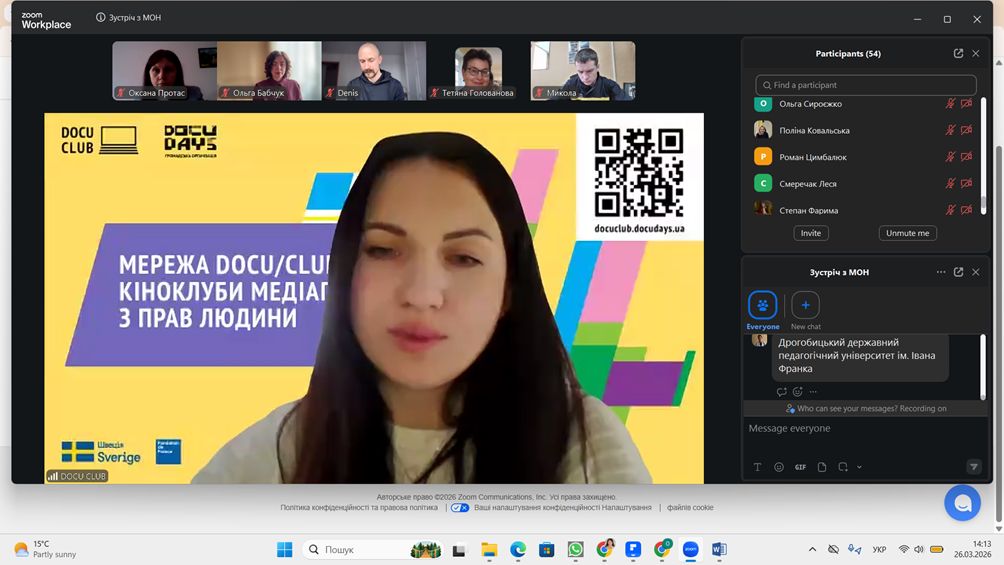The width and height of the screenshot is (1004, 565).
Task: Expand the screenshot tool dropdown arrow in chat
Action: pos(859,467)
